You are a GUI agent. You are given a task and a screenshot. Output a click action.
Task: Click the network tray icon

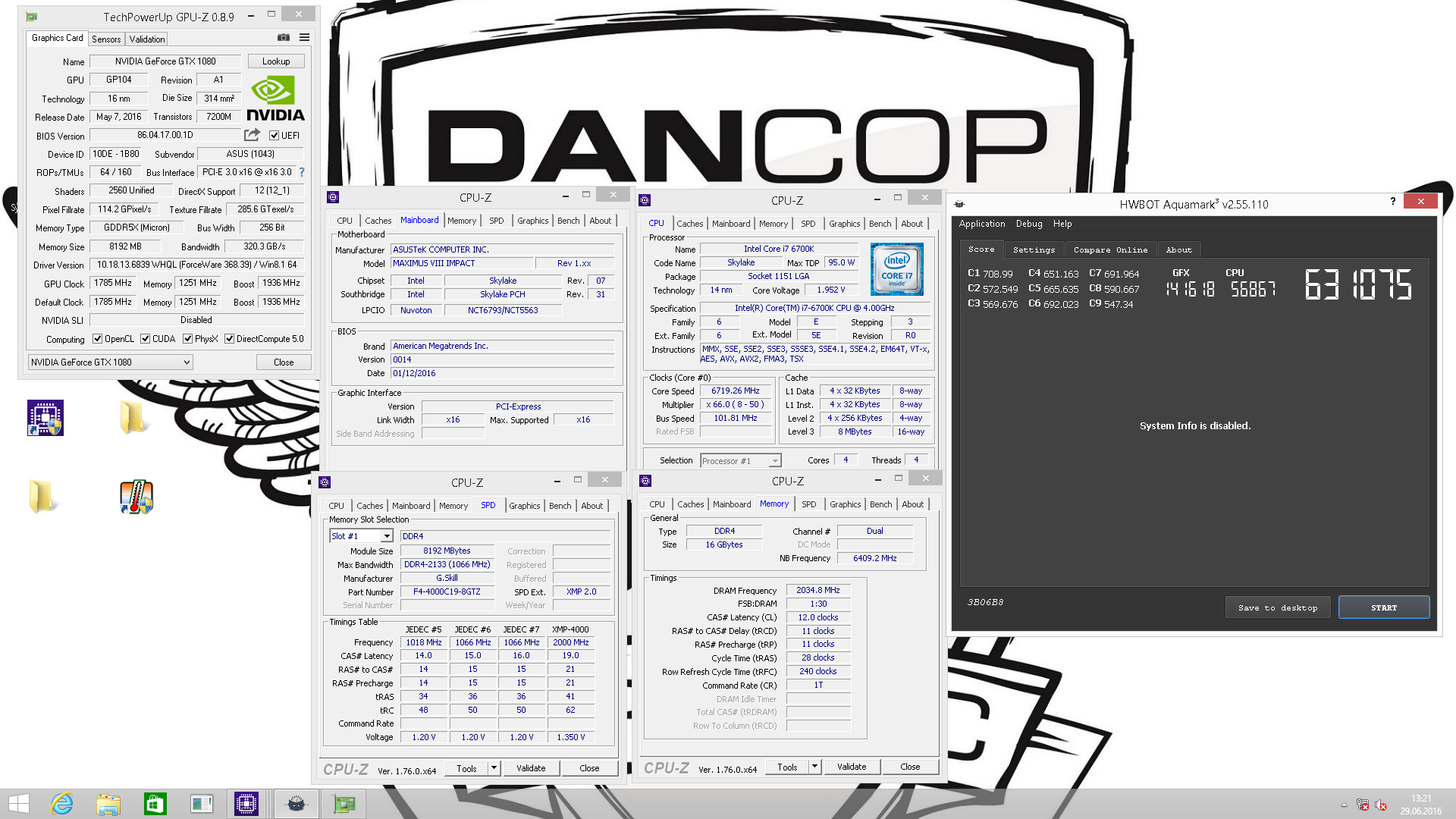pos(1362,805)
